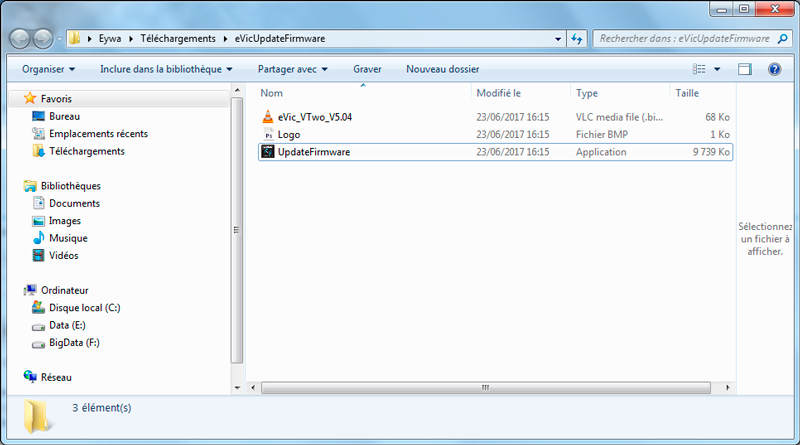This screenshot has width=800, height=445.
Task: Change view with the view mode icon
Action: (699, 69)
